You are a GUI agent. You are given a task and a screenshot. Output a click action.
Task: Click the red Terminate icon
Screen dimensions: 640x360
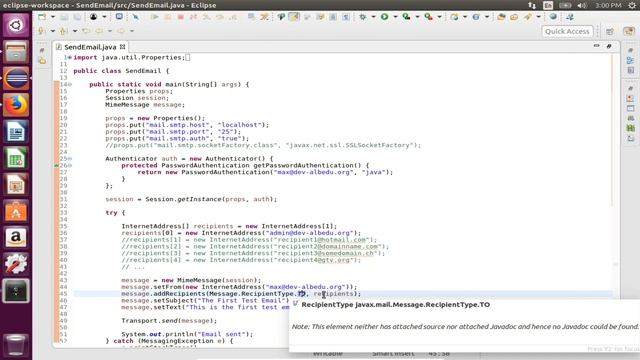click(x=180, y=17)
